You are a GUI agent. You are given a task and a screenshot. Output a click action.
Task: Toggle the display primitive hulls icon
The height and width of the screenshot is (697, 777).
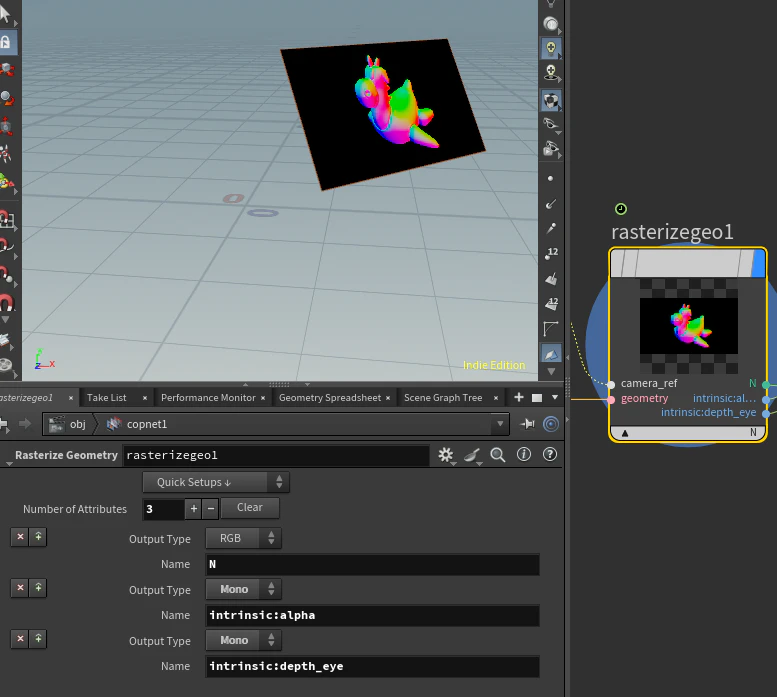[x=551, y=328]
